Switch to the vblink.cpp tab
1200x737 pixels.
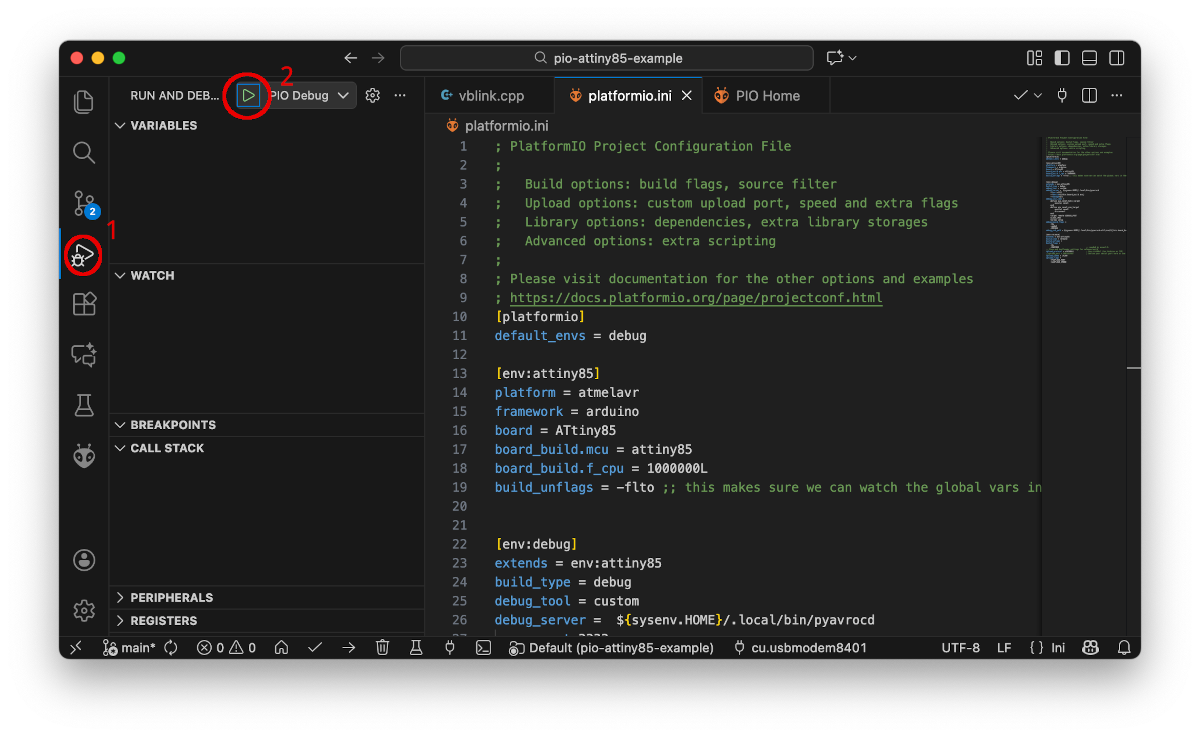coord(490,96)
